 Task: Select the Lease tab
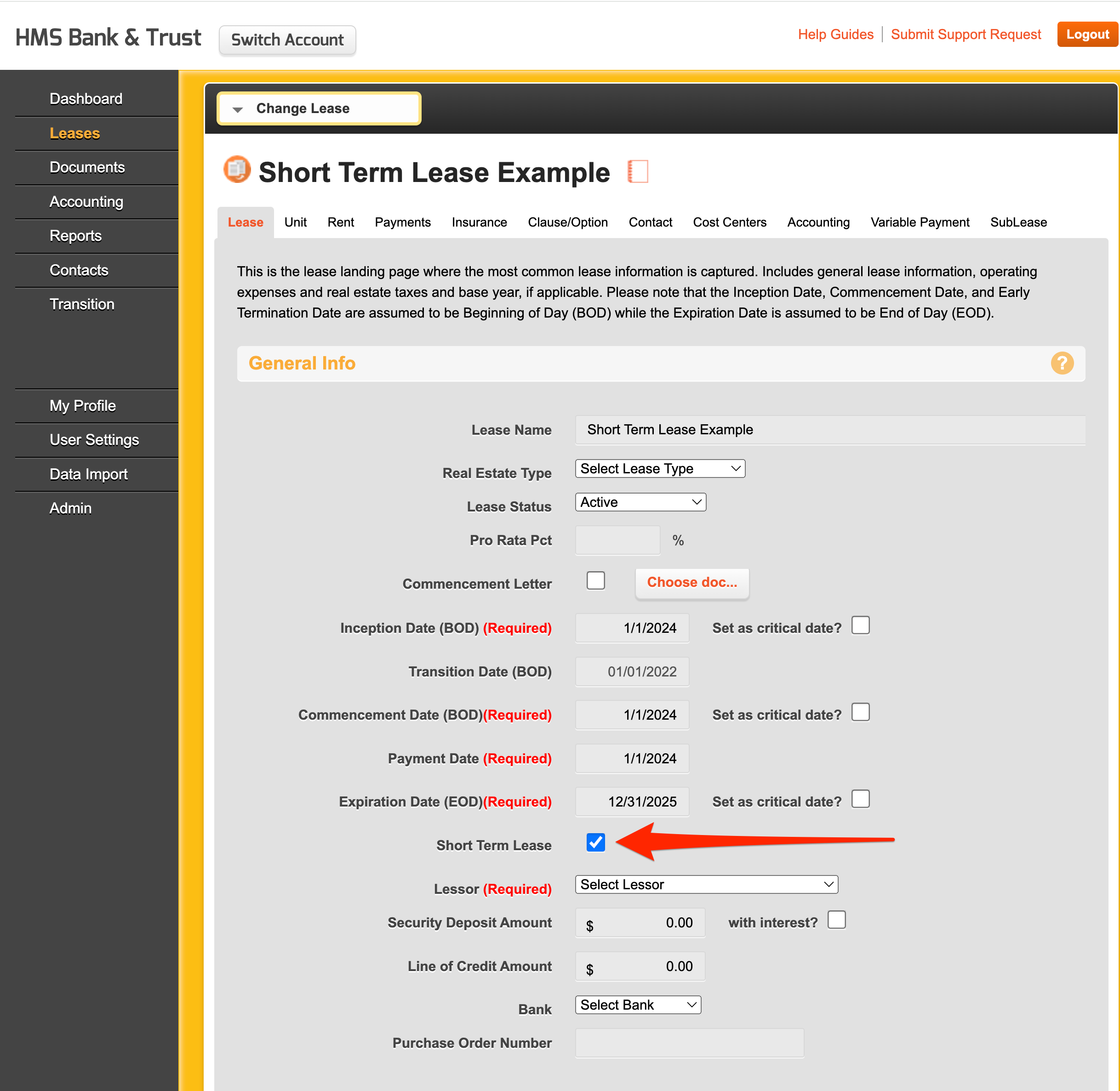tap(246, 222)
